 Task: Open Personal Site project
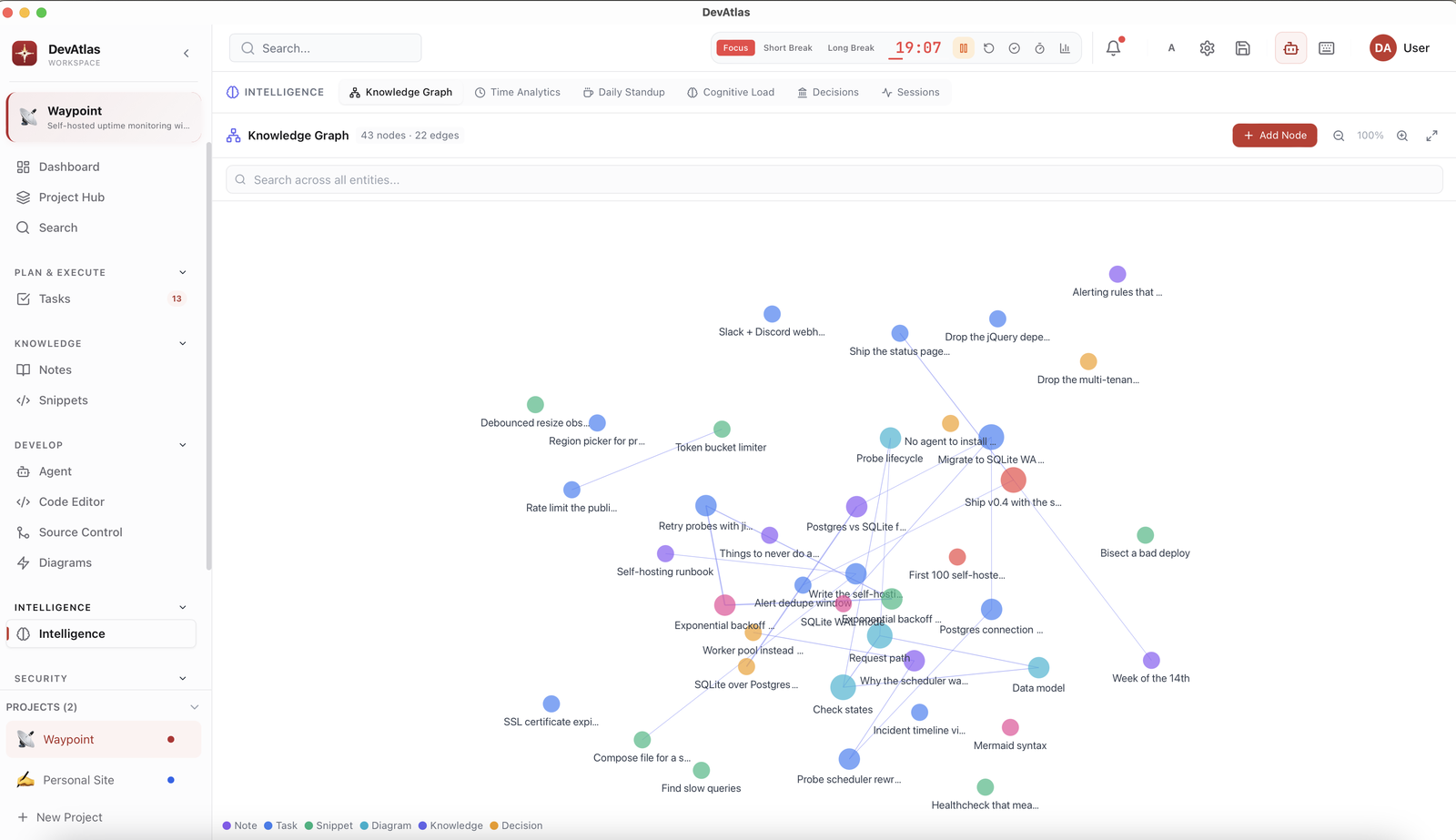(x=104, y=780)
